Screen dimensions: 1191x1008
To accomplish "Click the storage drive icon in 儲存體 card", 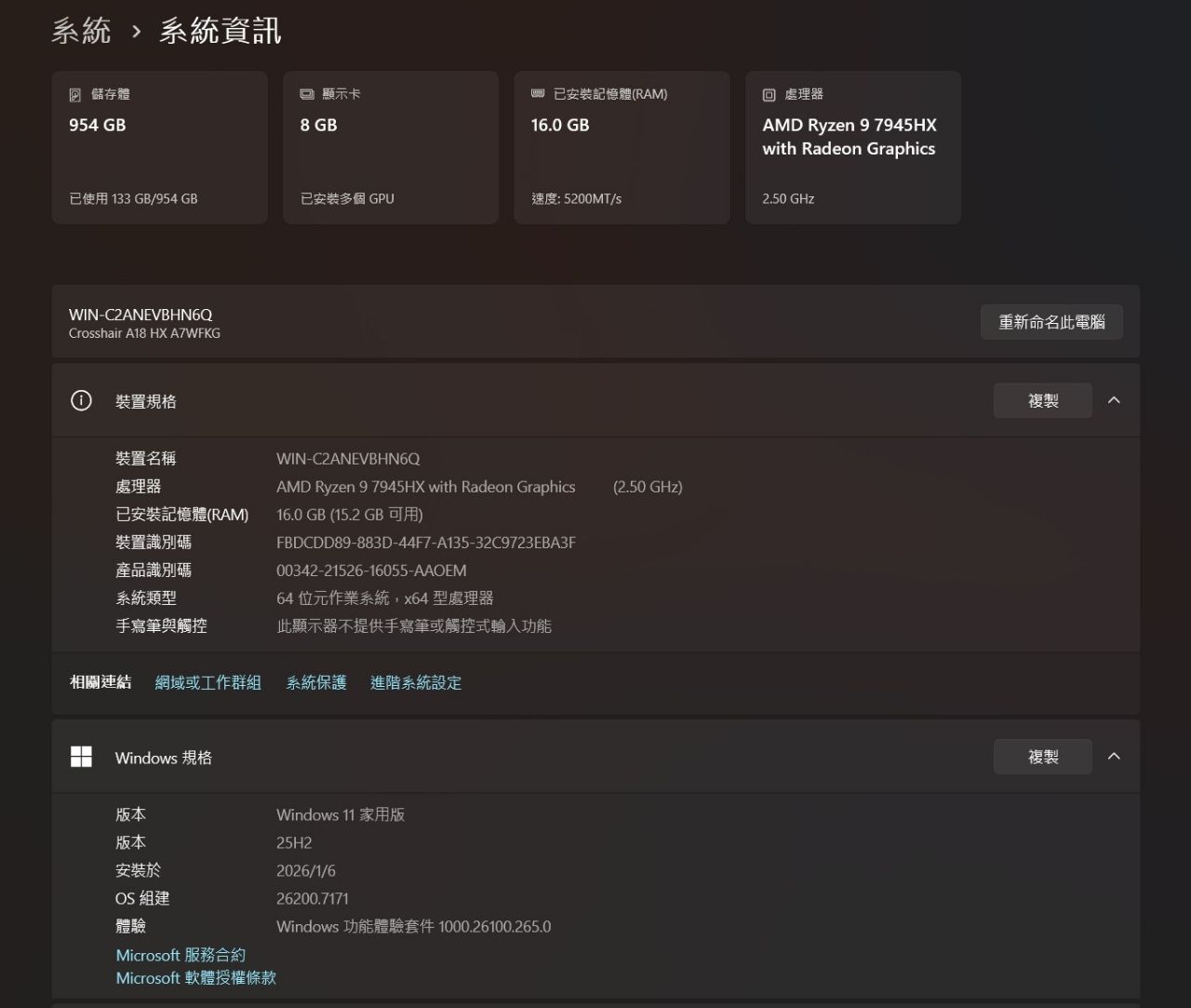I will [x=75, y=95].
